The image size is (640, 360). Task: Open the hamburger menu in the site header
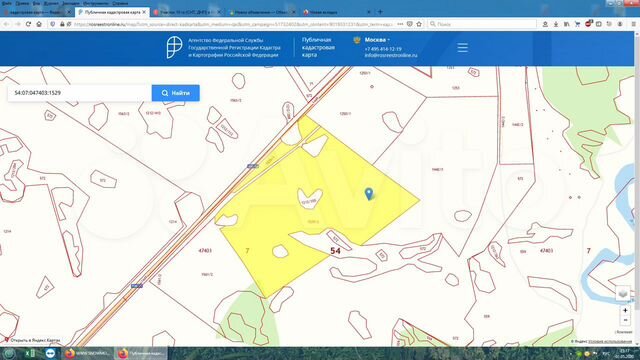(x=462, y=48)
